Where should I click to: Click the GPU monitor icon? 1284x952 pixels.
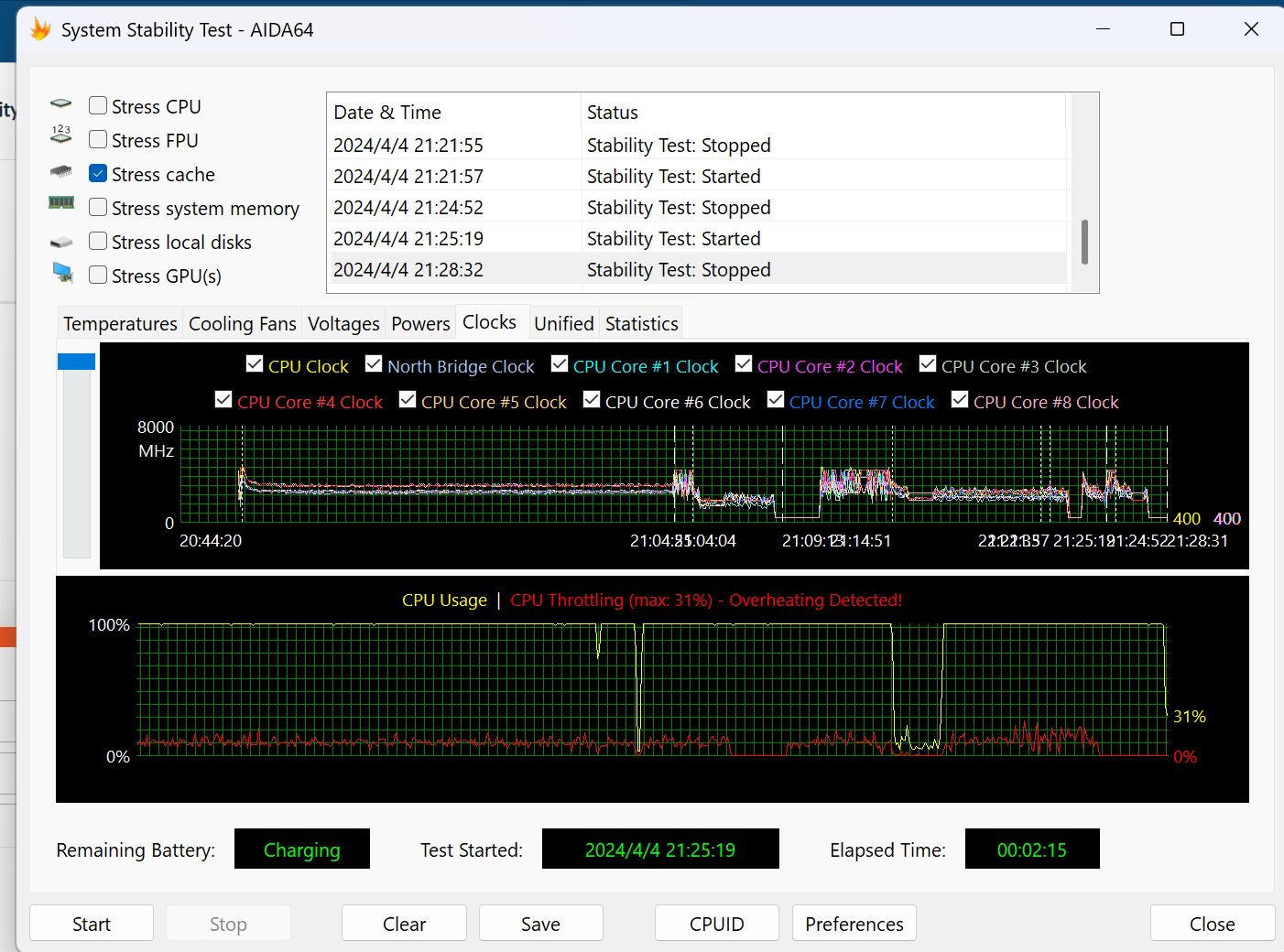point(62,272)
